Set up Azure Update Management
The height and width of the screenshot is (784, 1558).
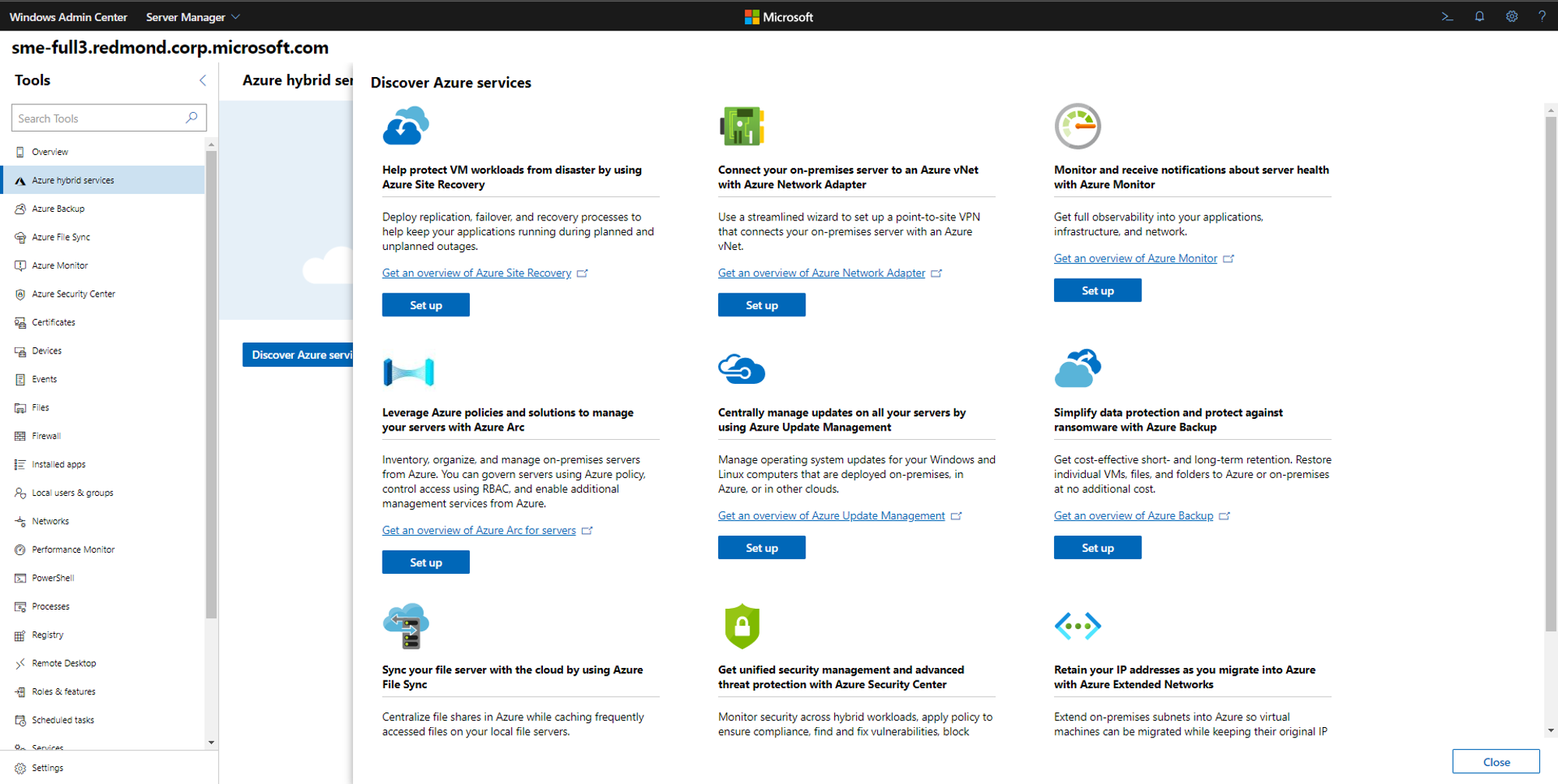[x=761, y=548]
